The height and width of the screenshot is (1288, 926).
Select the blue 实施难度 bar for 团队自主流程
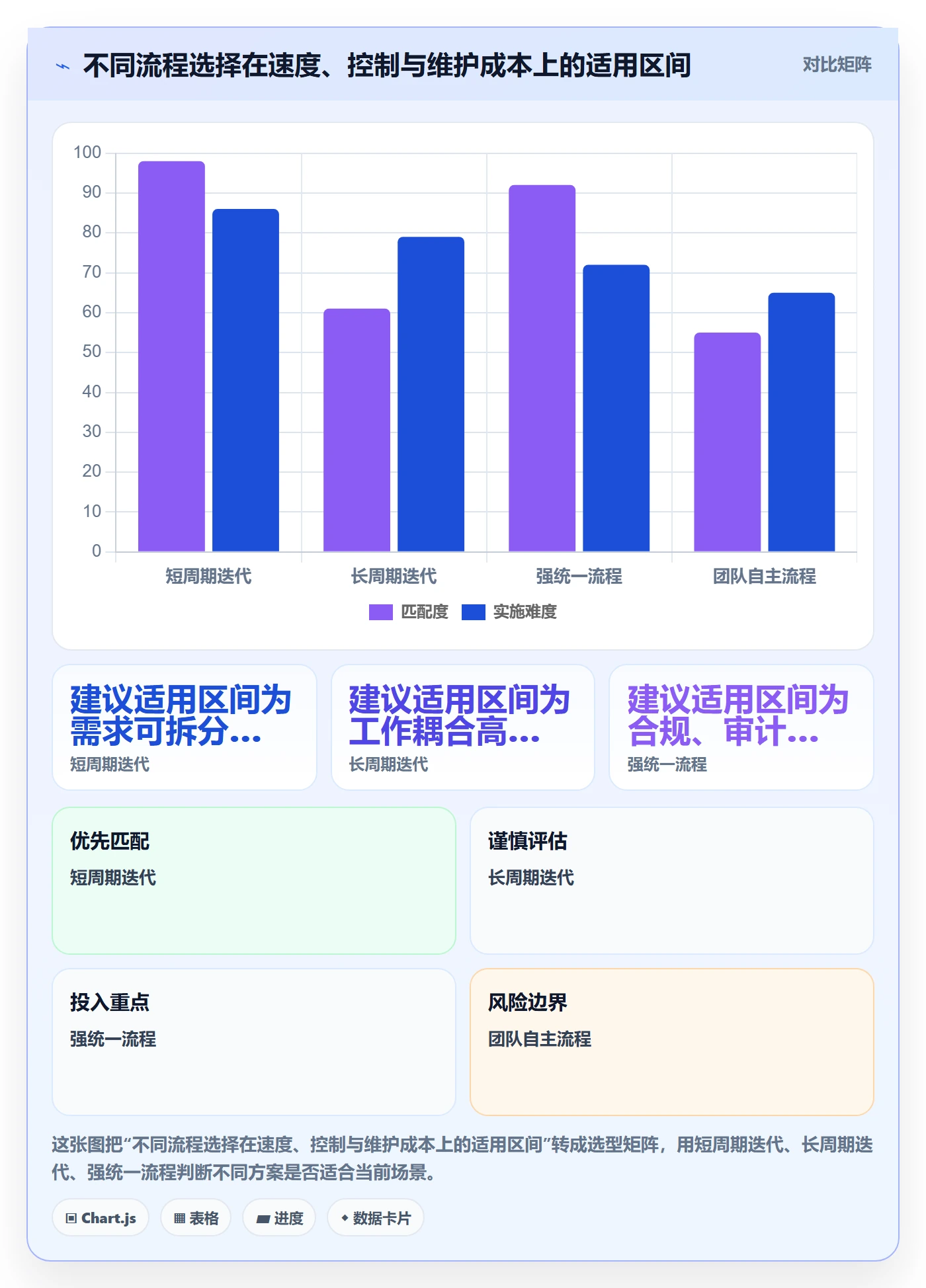[801, 422]
